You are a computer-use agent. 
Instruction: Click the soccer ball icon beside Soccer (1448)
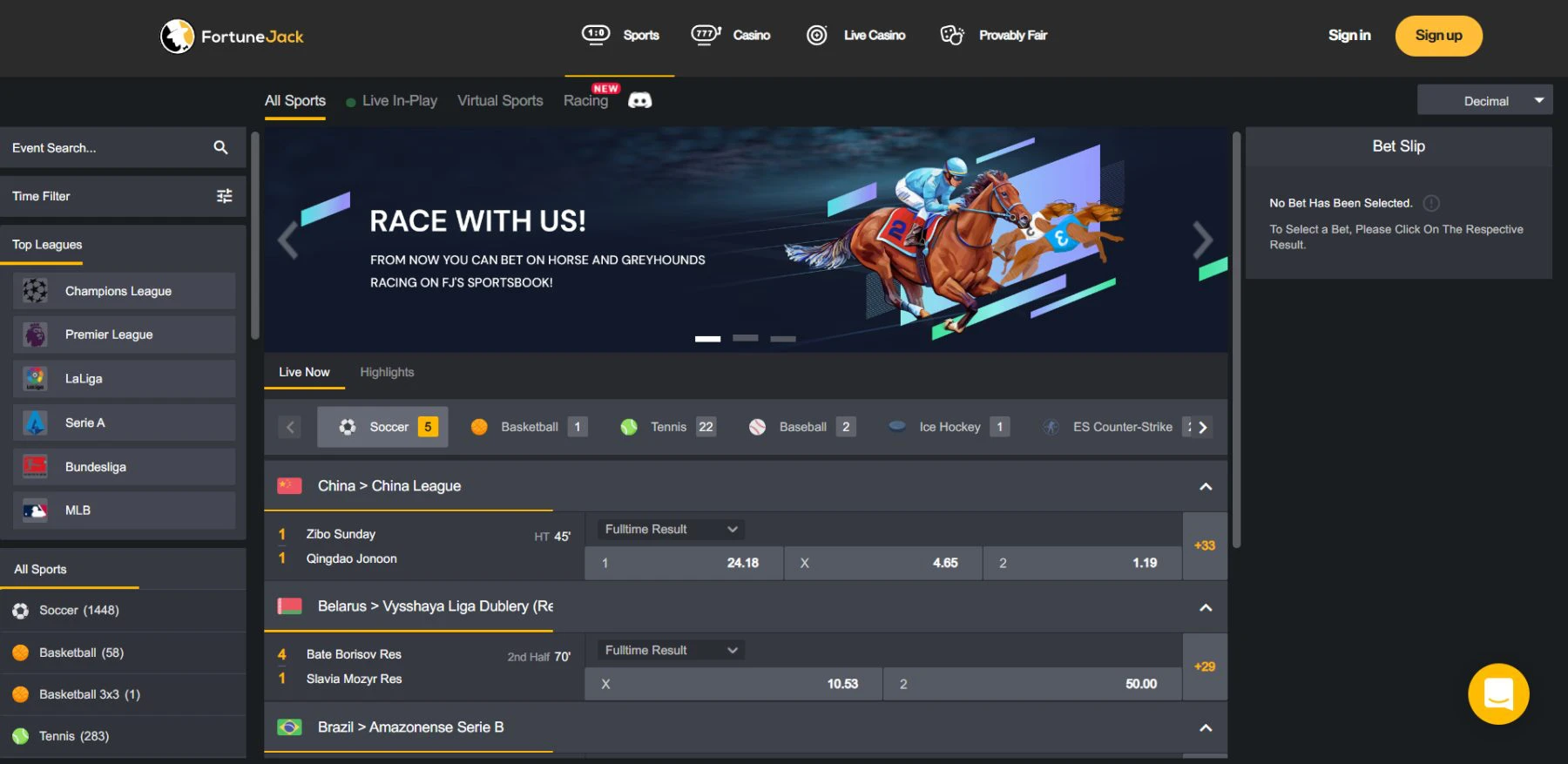click(x=21, y=611)
